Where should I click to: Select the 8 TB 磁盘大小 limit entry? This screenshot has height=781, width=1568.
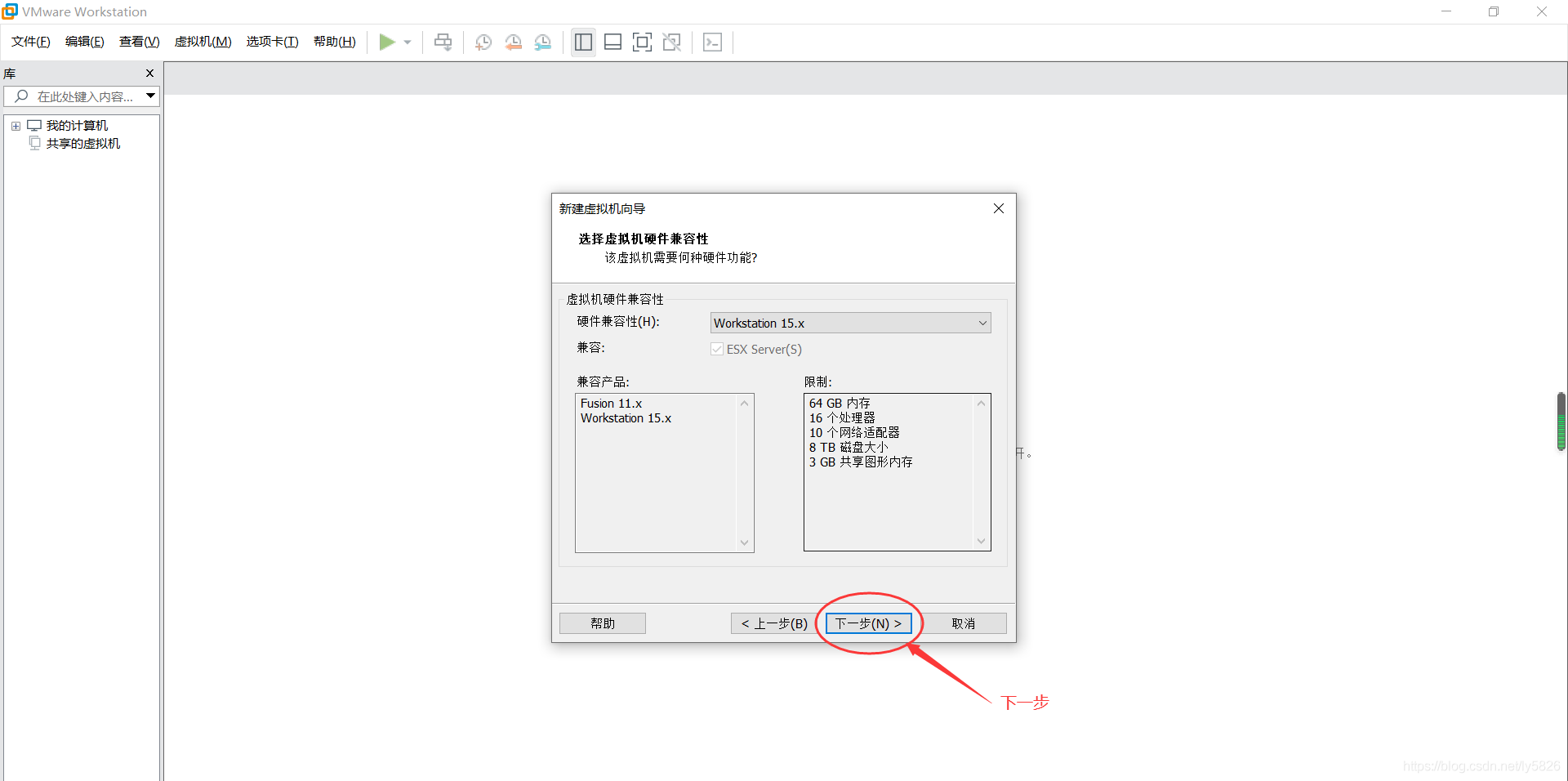pos(849,448)
